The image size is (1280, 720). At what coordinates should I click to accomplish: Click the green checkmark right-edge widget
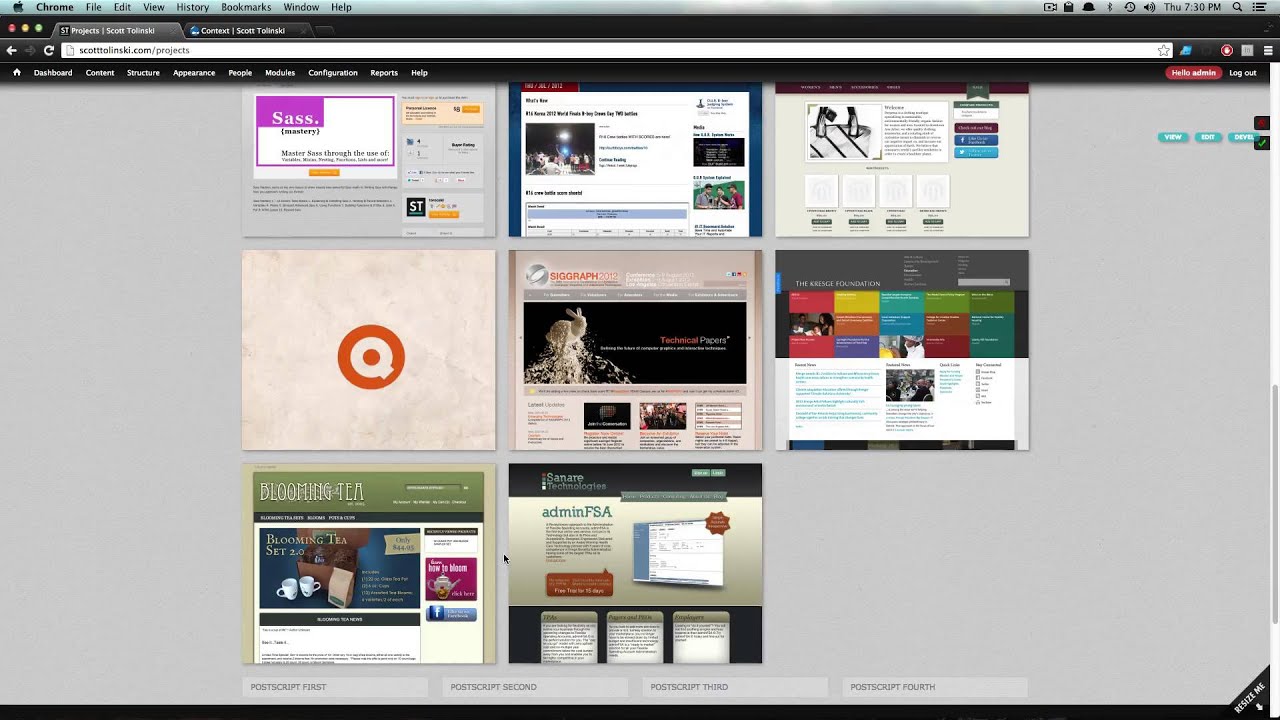(1262, 143)
